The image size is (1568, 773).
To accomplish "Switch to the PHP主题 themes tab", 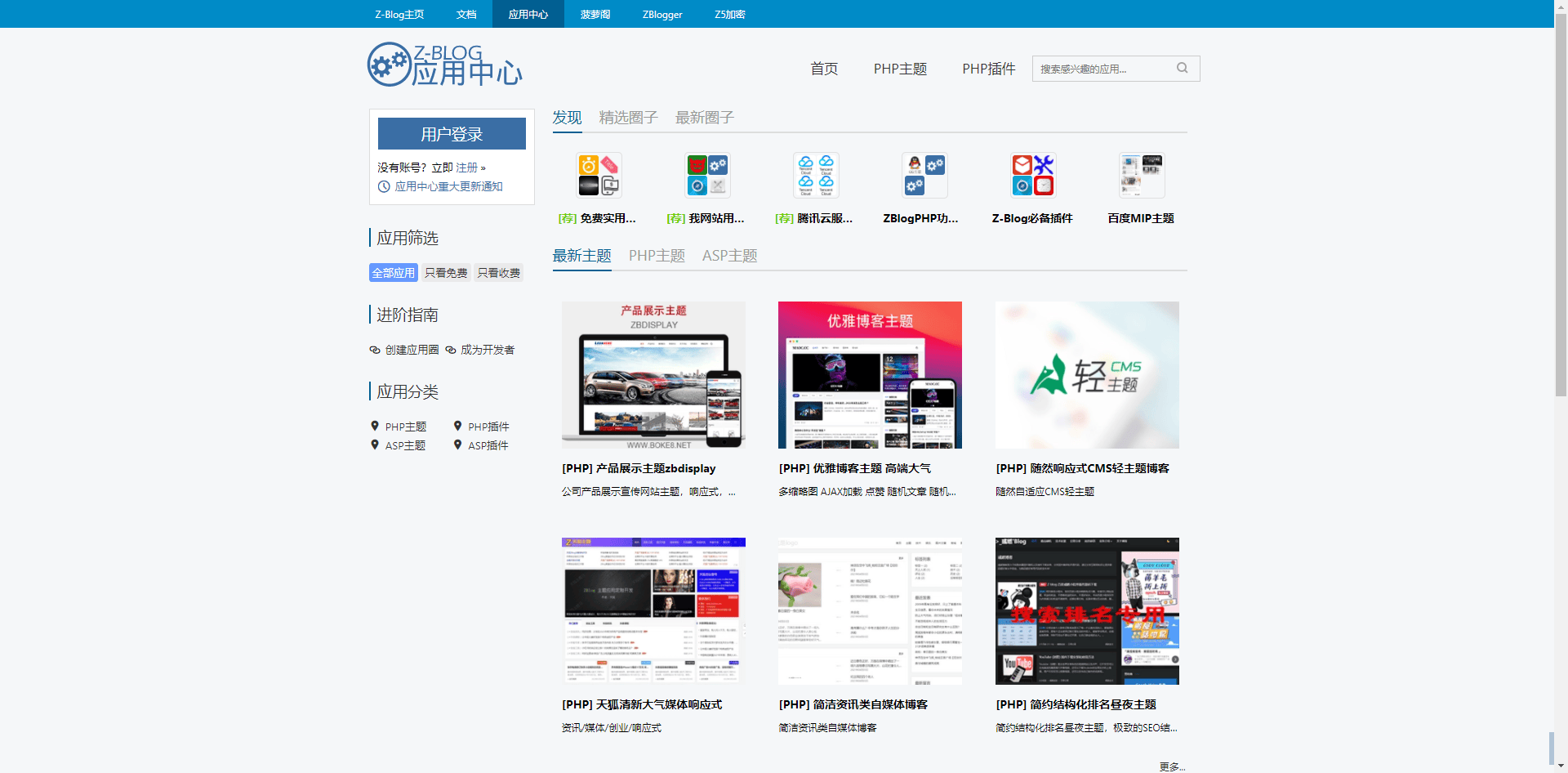I will [x=657, y=256].
